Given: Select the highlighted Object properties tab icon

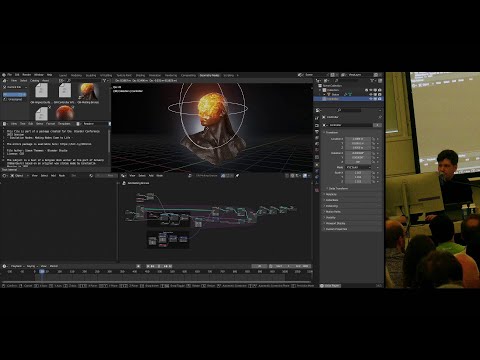Looking at the screenshot, I should [317, 165].
